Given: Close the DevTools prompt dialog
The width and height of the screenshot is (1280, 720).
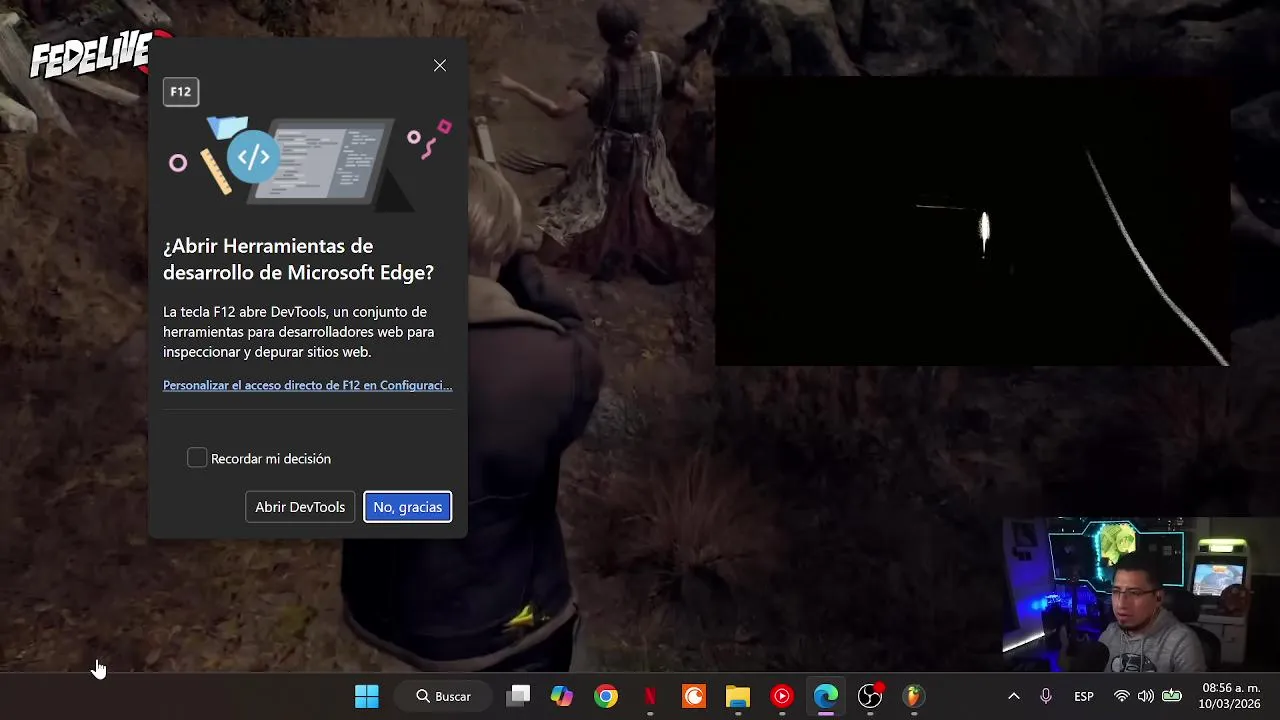Looking at the screenshot, I should click(440, 65).
